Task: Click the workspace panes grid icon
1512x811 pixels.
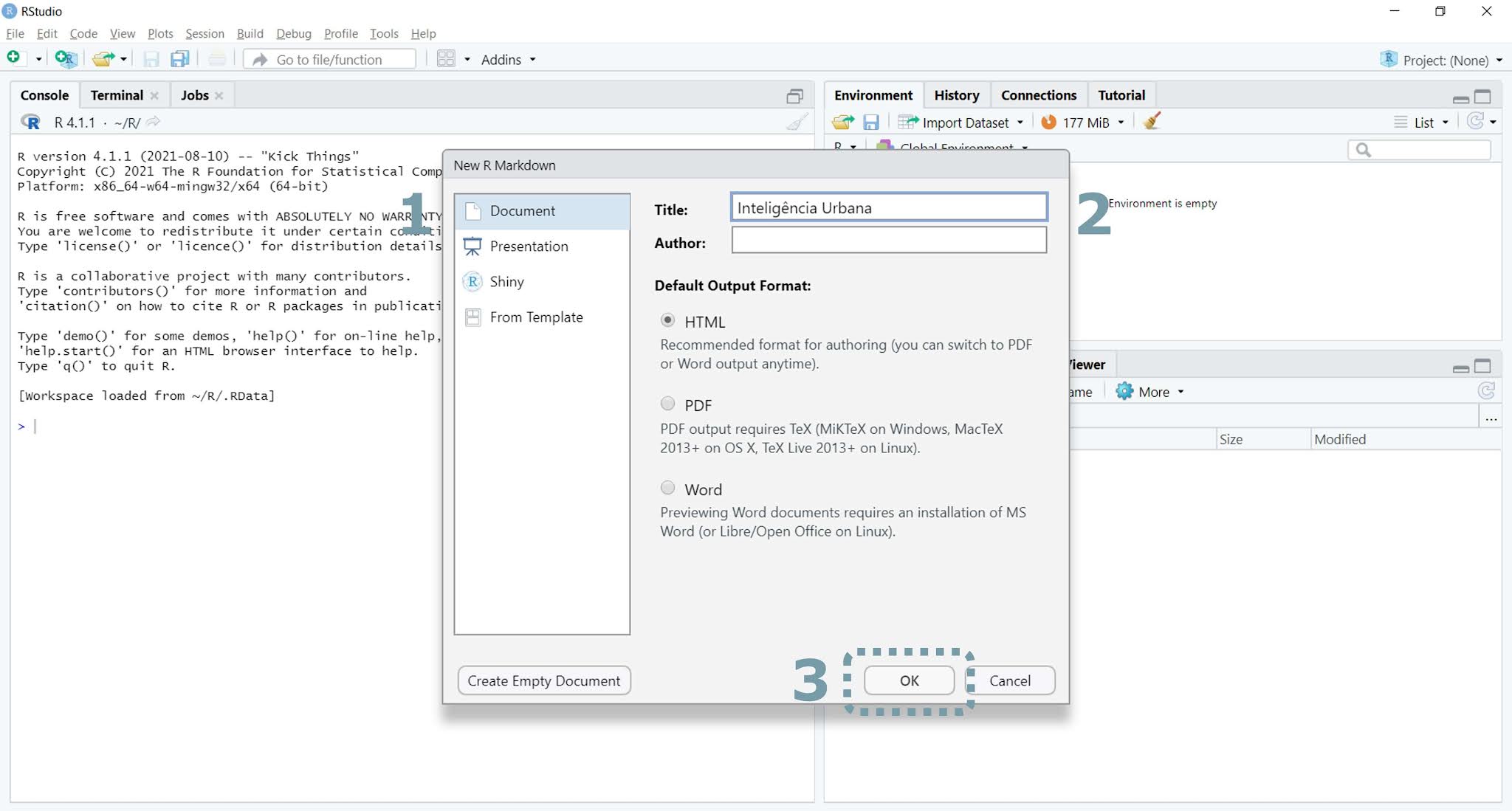Action: [445, 59]
